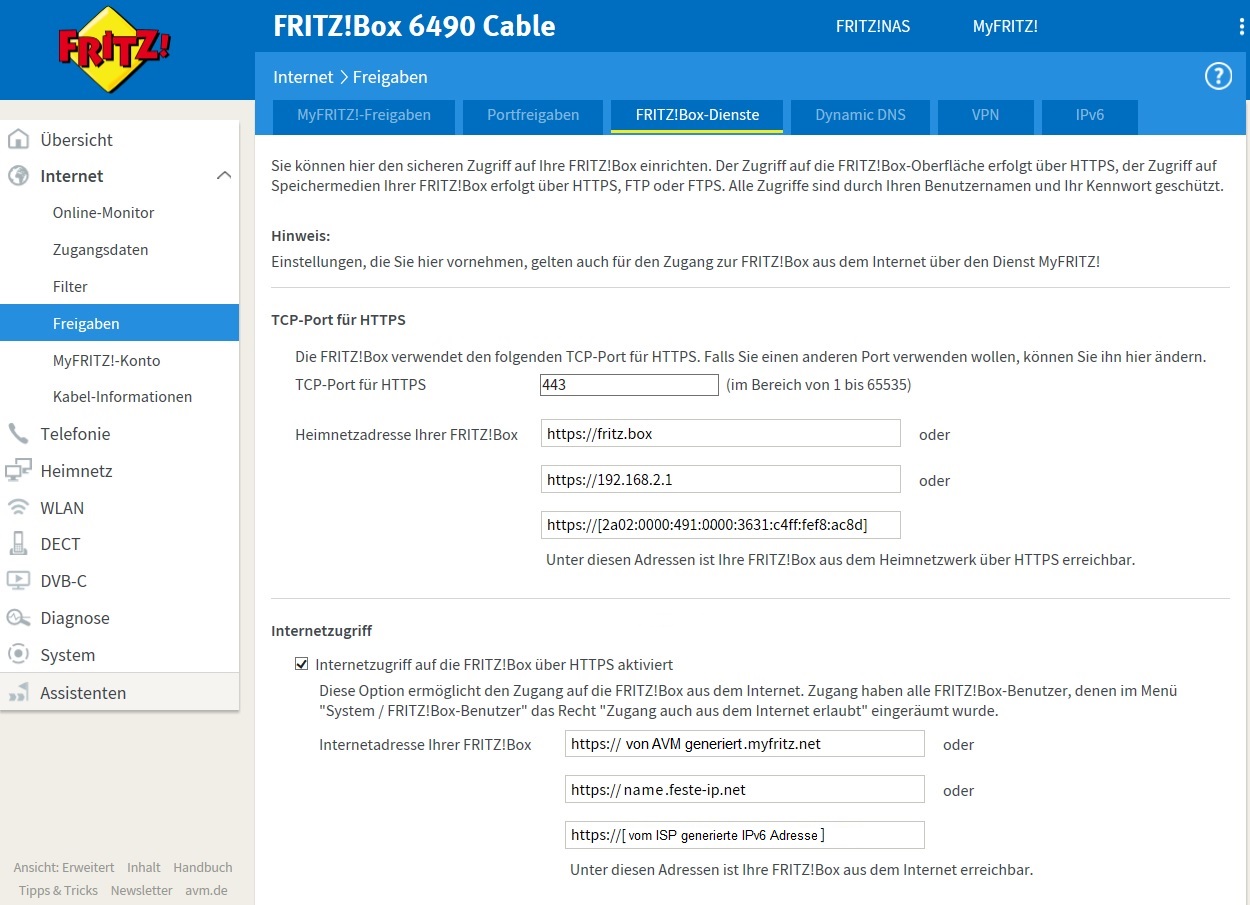The image size is (1250, 905).
Task: Click the FRITZ! logo
Action: pos(114,48)
